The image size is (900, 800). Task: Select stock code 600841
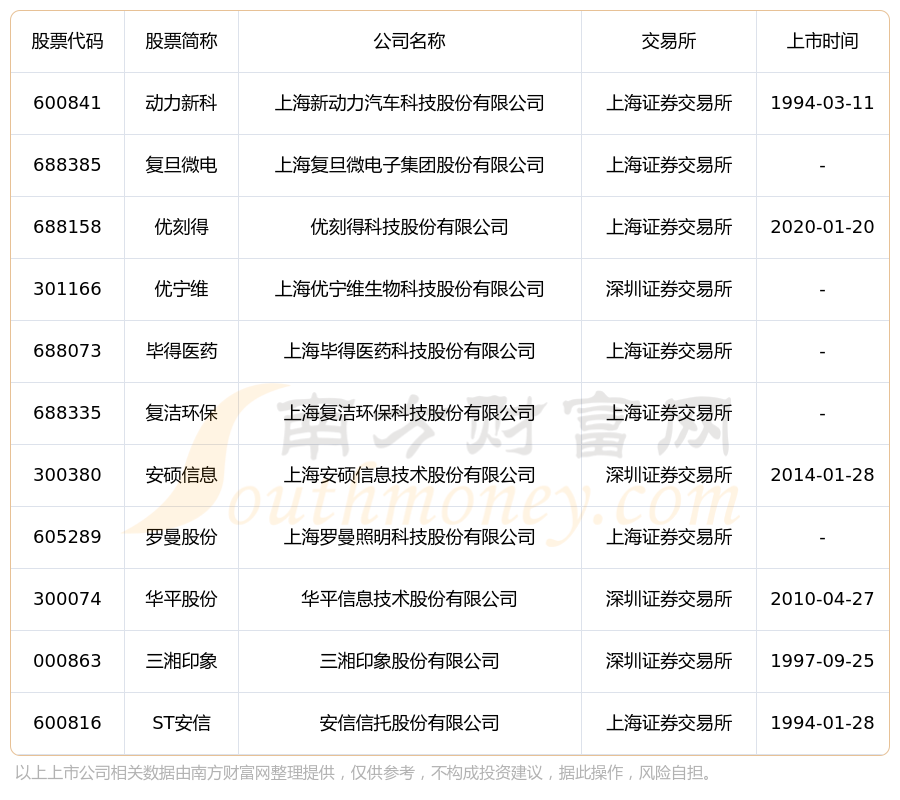click(67, 103)
